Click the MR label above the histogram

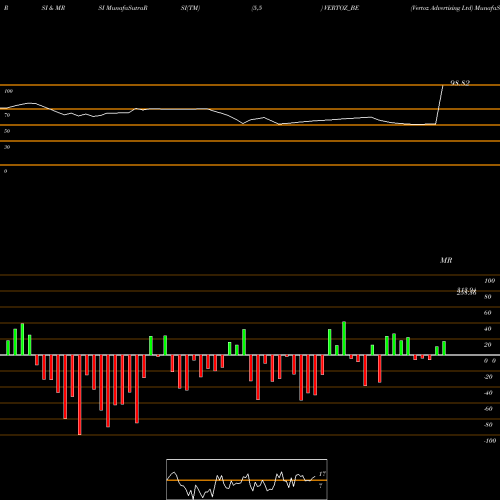(446, 260)
